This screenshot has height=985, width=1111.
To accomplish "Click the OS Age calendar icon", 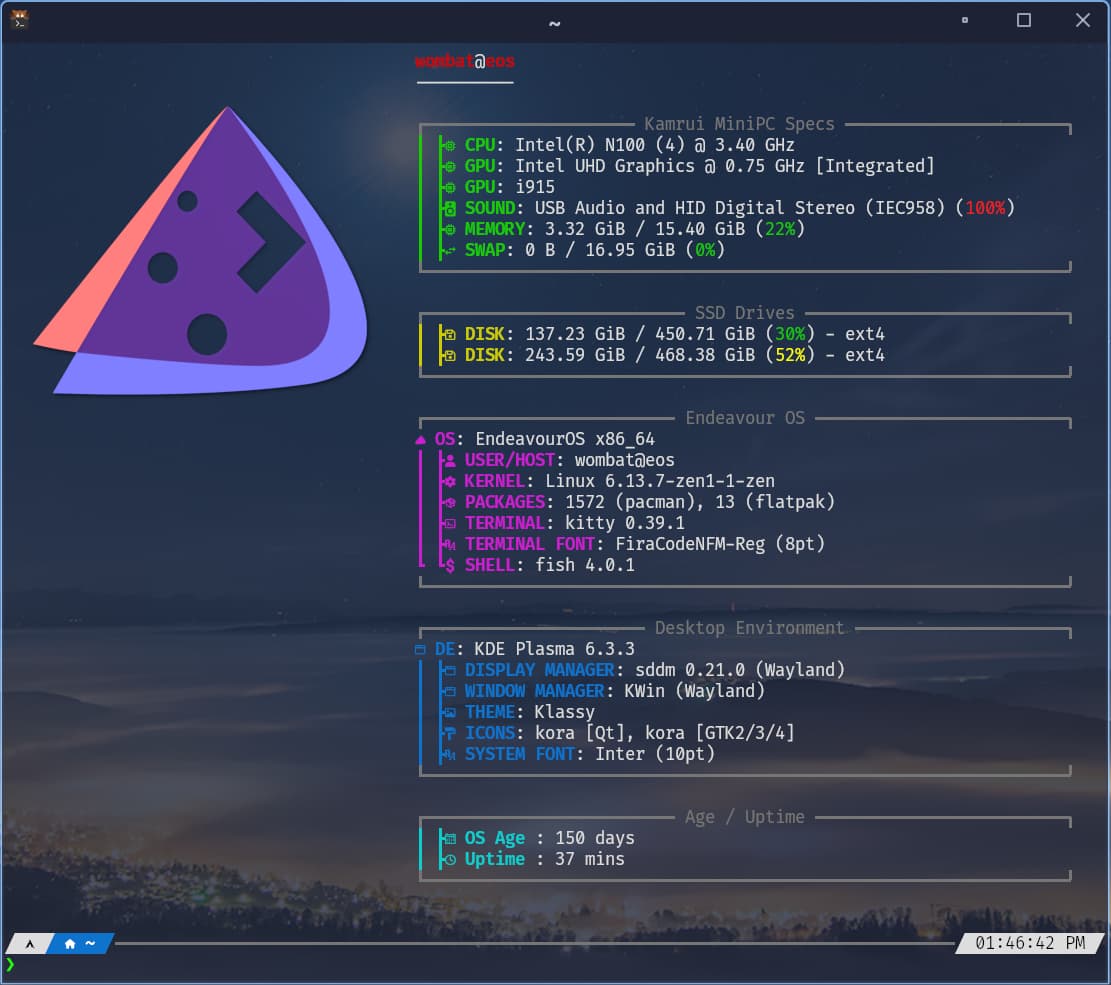I will click(449, 839).
